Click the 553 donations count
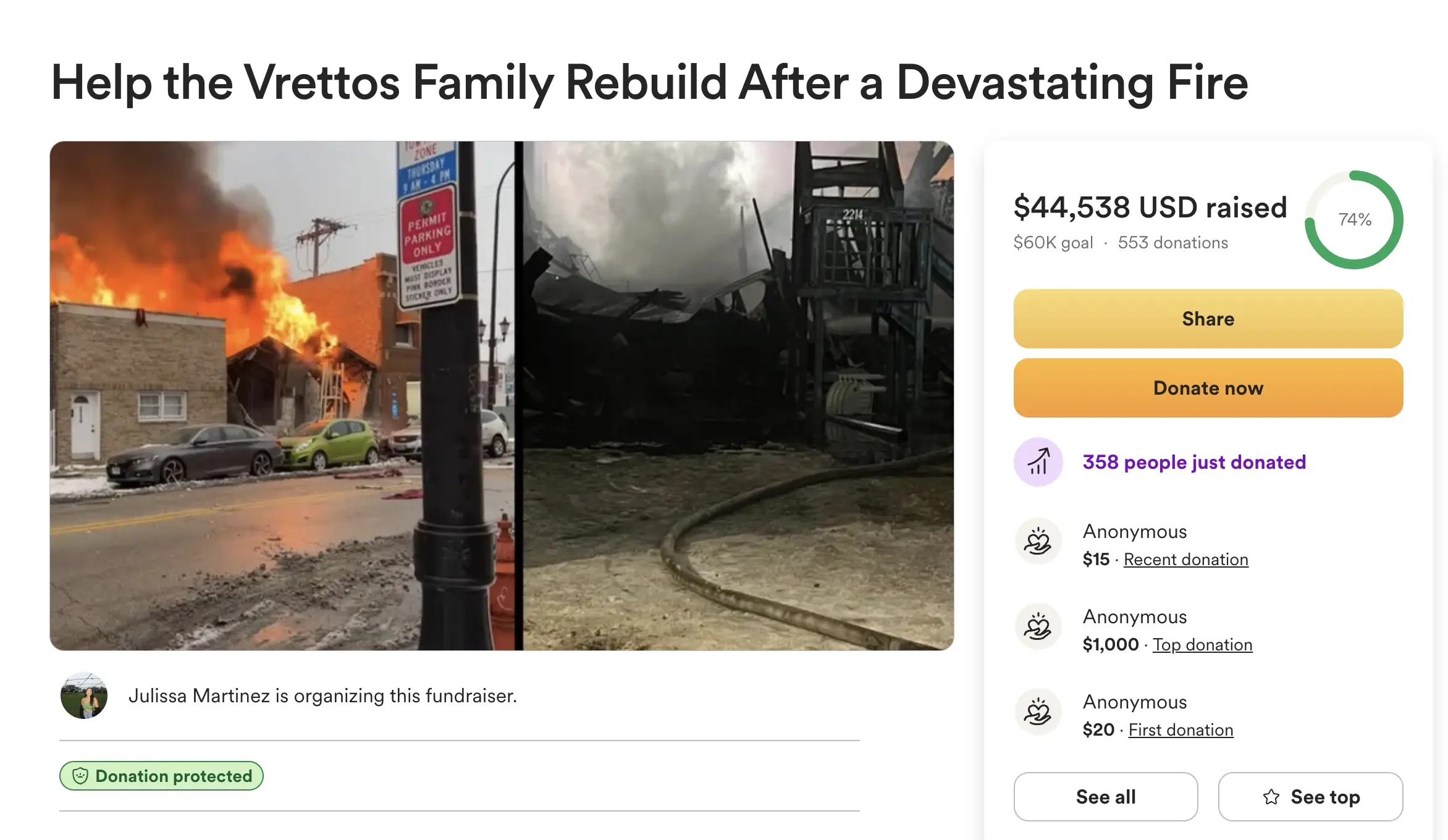This screenshot has height=840, width=1448. tap(1172, 243)
